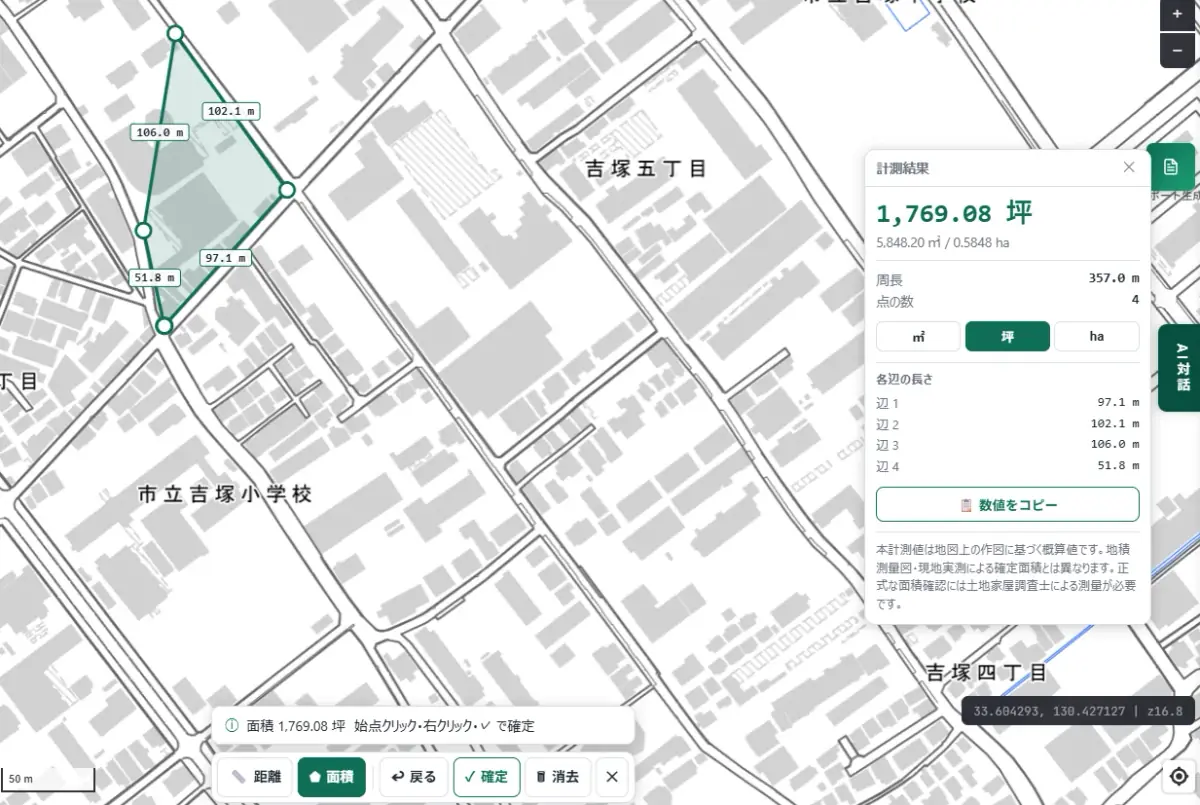Click the 吉塚四丁目 map label
This screenshot has width=1200, height=805.
pyautogui.click(x=986, y=671)
